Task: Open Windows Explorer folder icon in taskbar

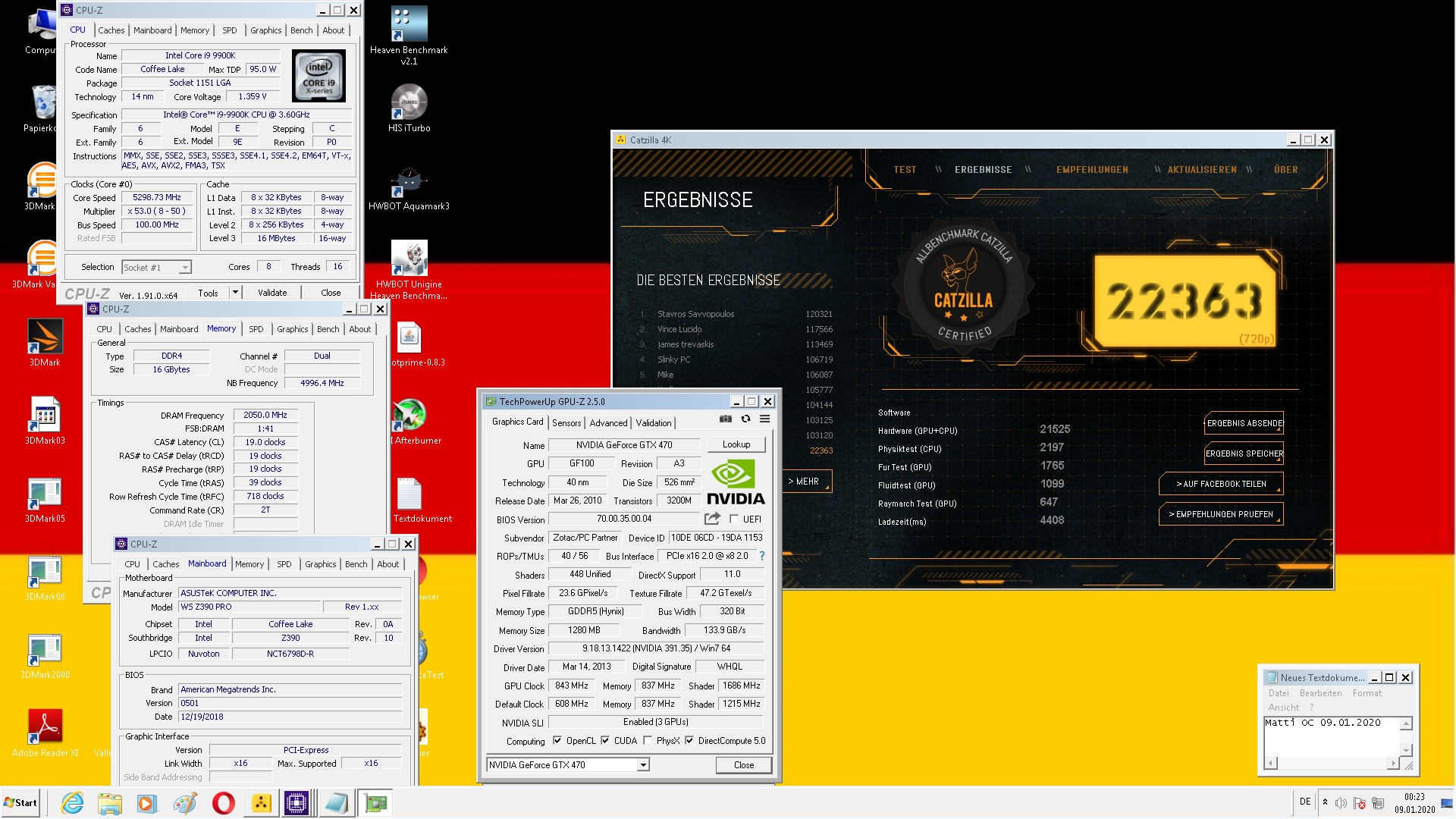Action: (x=110, y=803)
